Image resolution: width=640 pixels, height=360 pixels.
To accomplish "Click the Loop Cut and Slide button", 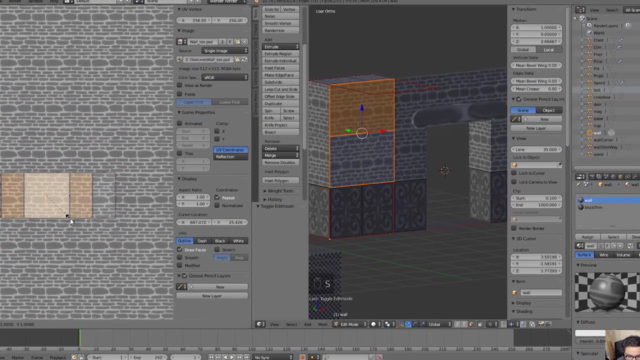I will [x=281, y=89].
